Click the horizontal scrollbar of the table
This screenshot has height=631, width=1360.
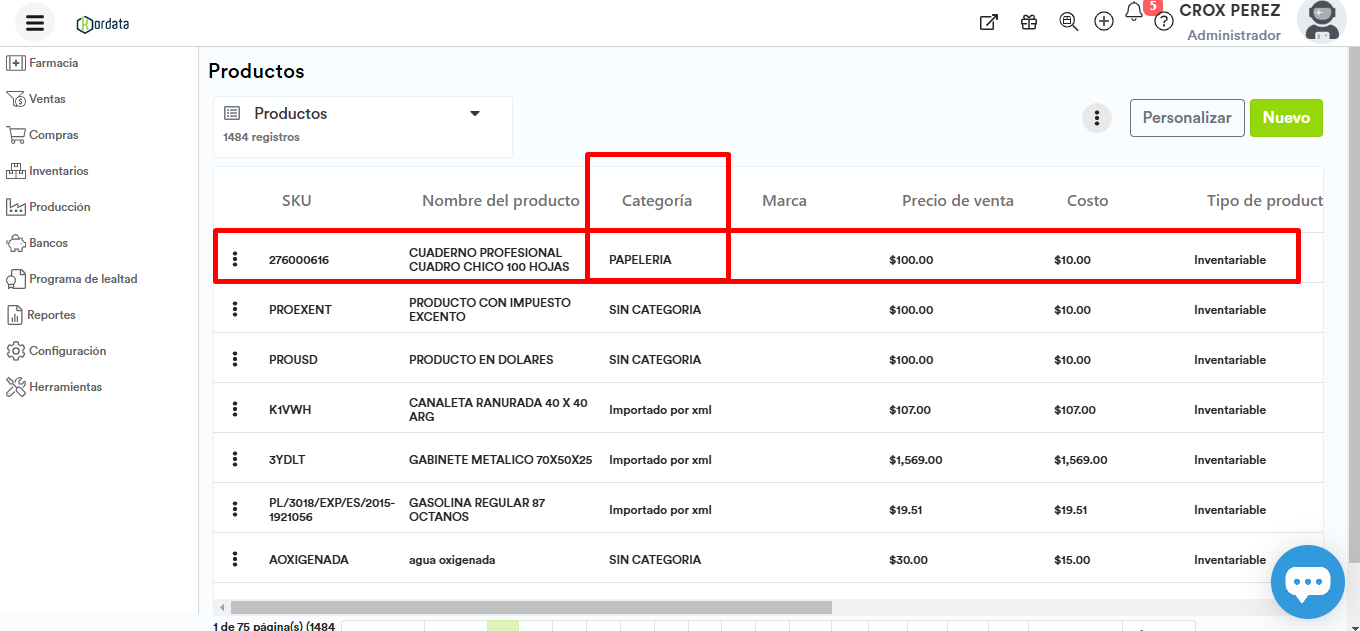(x=530, y=607)
